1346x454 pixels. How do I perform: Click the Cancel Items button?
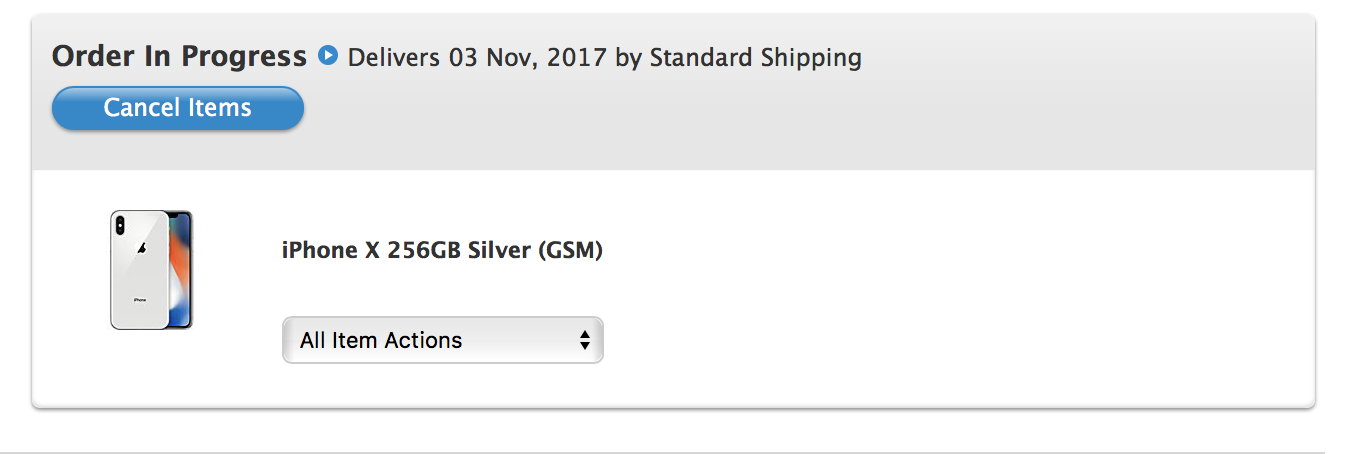pyautogui.click(x=178, y=108)
